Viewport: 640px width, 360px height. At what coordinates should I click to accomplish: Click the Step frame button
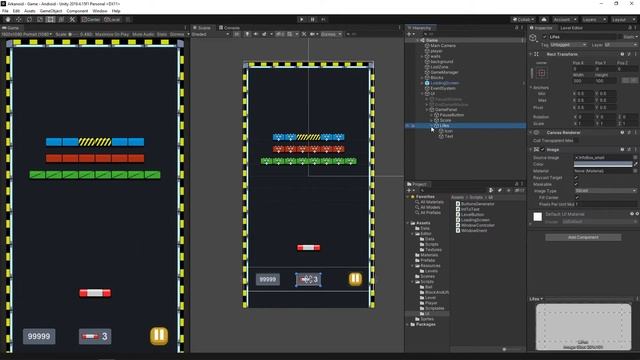pyautogui.click(x=323, y=19)
